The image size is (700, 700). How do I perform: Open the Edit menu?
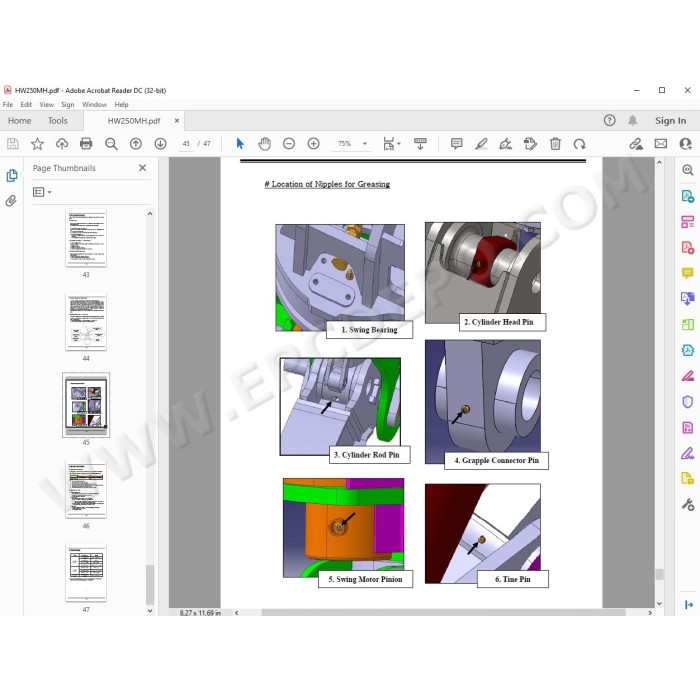pyautogui.click(x=26, y=104)
